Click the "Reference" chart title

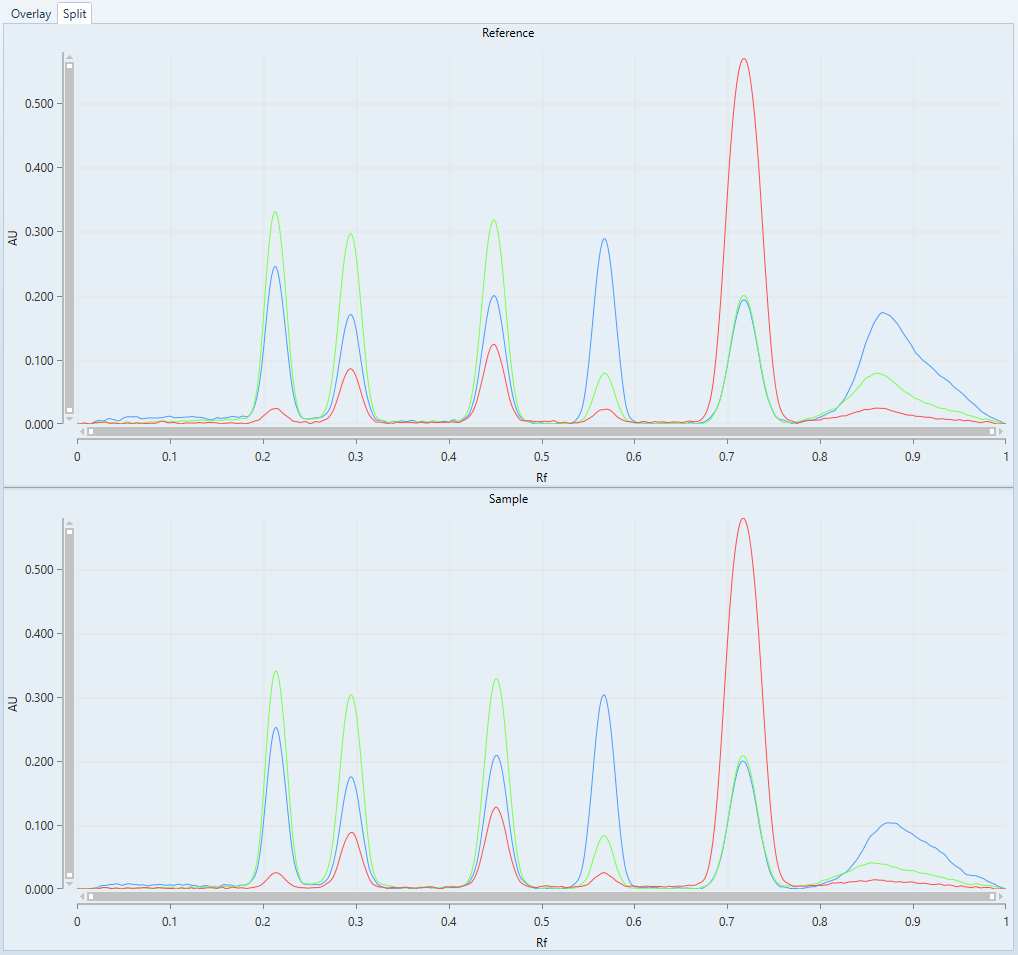pyautogui.click(x=508, y=32)
